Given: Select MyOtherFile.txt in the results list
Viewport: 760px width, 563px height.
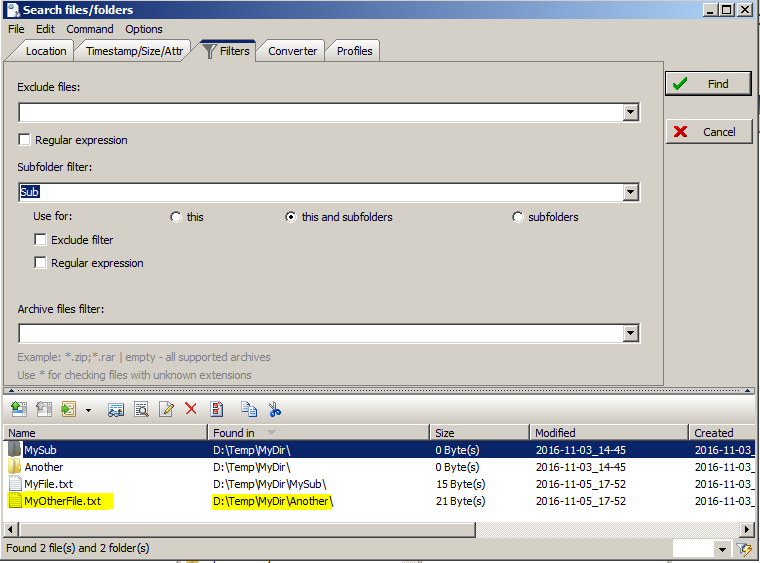Looking at the screenshot, I should pos(62,501).
